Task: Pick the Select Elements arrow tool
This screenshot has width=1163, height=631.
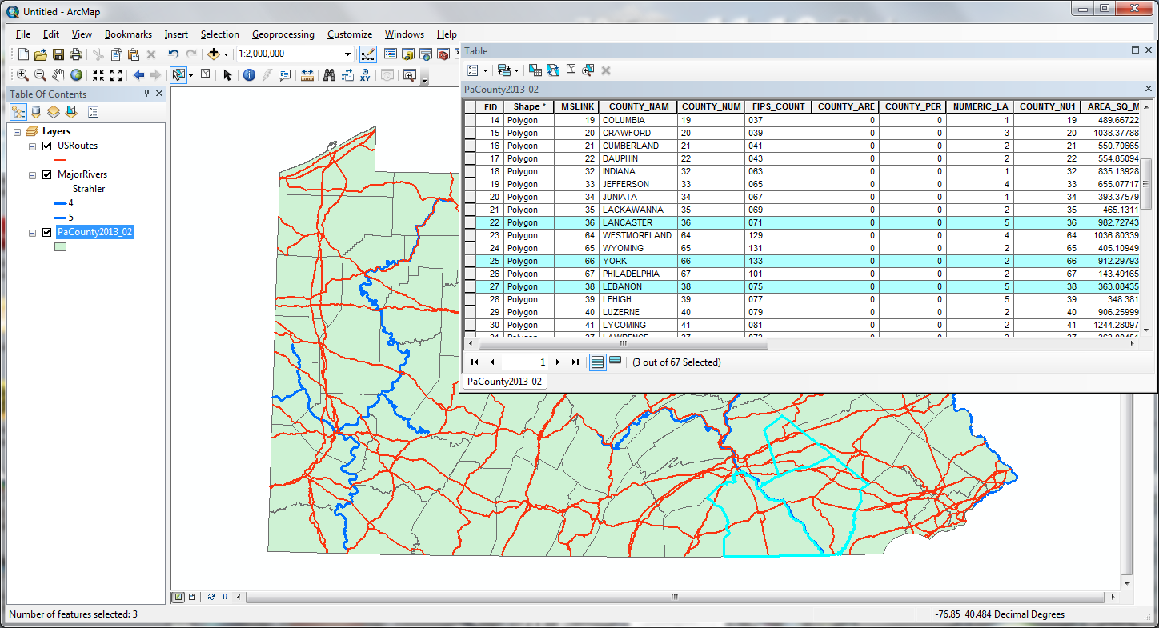Action: [x=227, y=76]
